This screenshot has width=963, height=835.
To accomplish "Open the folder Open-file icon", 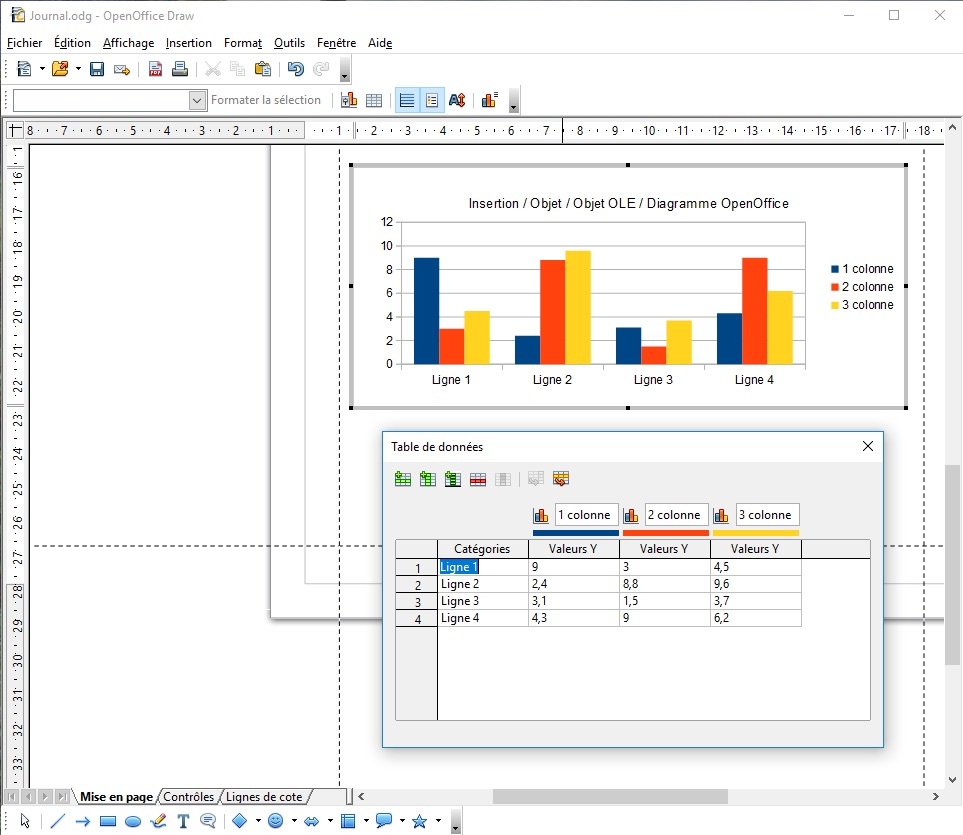I will pyautogui.click(x=60, y=69).
